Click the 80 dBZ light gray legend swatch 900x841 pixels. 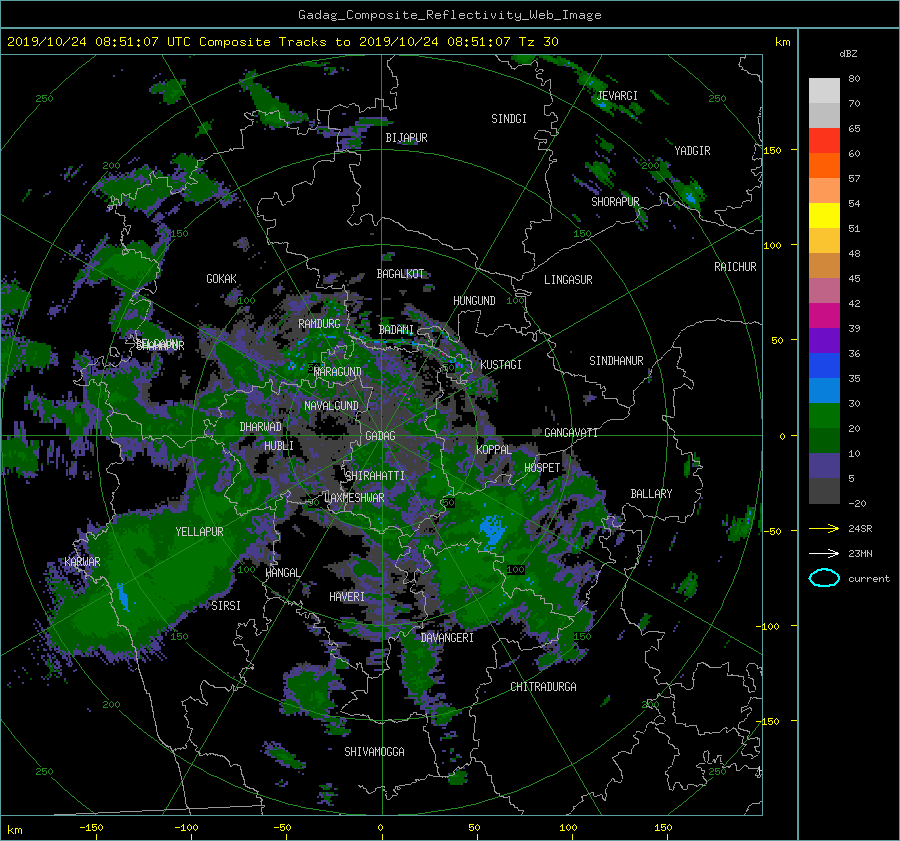(x=824, y=90)
